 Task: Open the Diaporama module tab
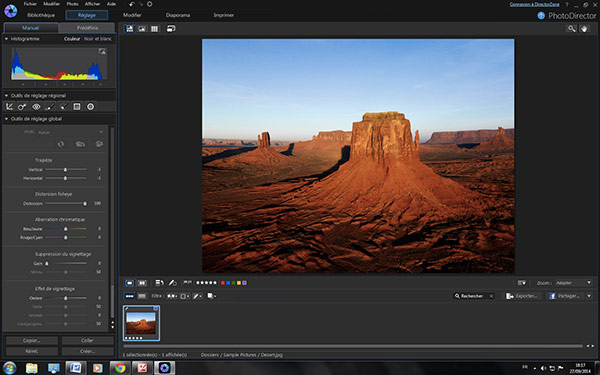point(178,15)
